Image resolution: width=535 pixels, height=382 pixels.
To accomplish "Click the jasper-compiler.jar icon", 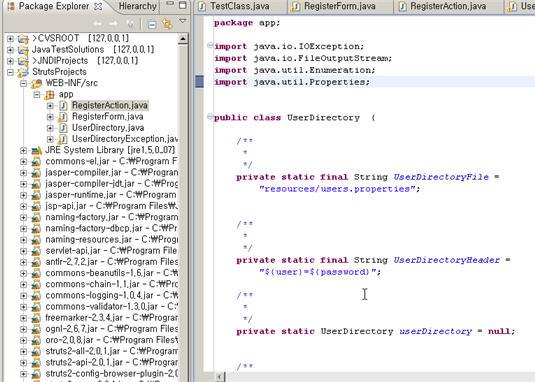I will coord(36,173).
